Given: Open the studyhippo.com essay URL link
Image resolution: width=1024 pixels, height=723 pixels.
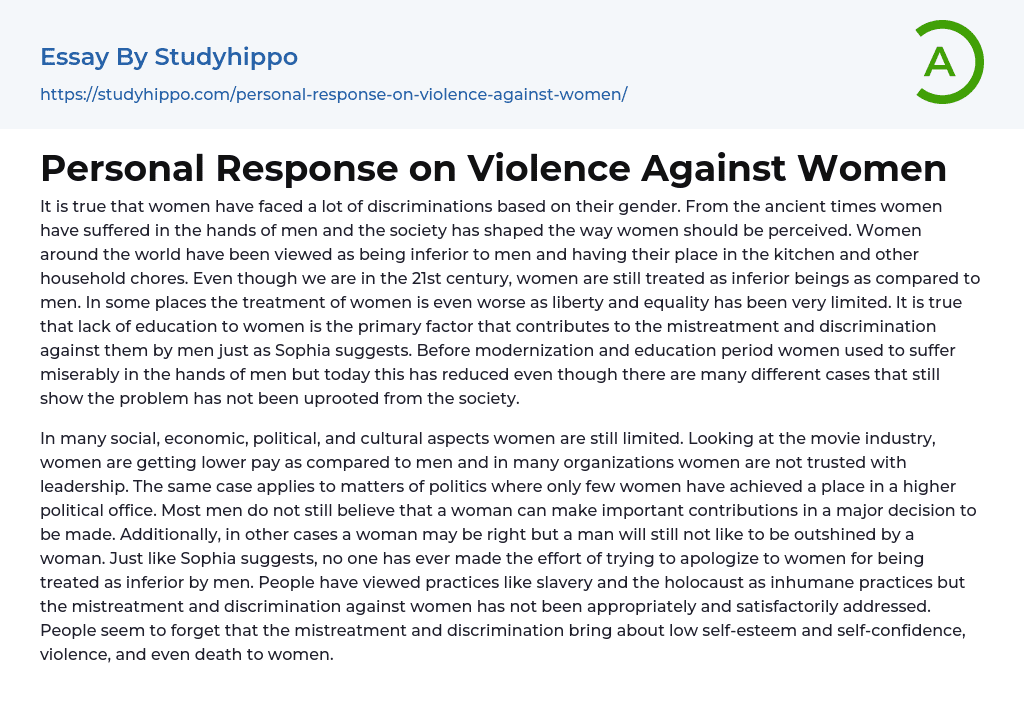Looking at the screenshot, I should pos(333,94).
